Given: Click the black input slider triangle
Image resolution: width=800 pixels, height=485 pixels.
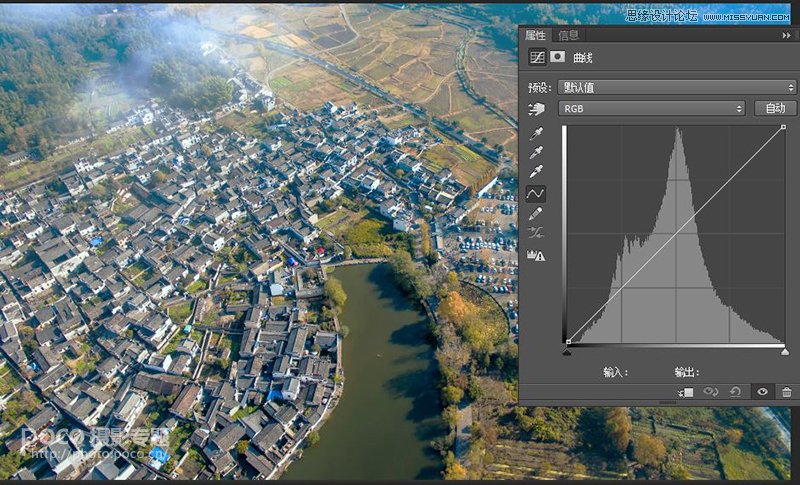Looking at the screenshot, I should click(567, 351).
